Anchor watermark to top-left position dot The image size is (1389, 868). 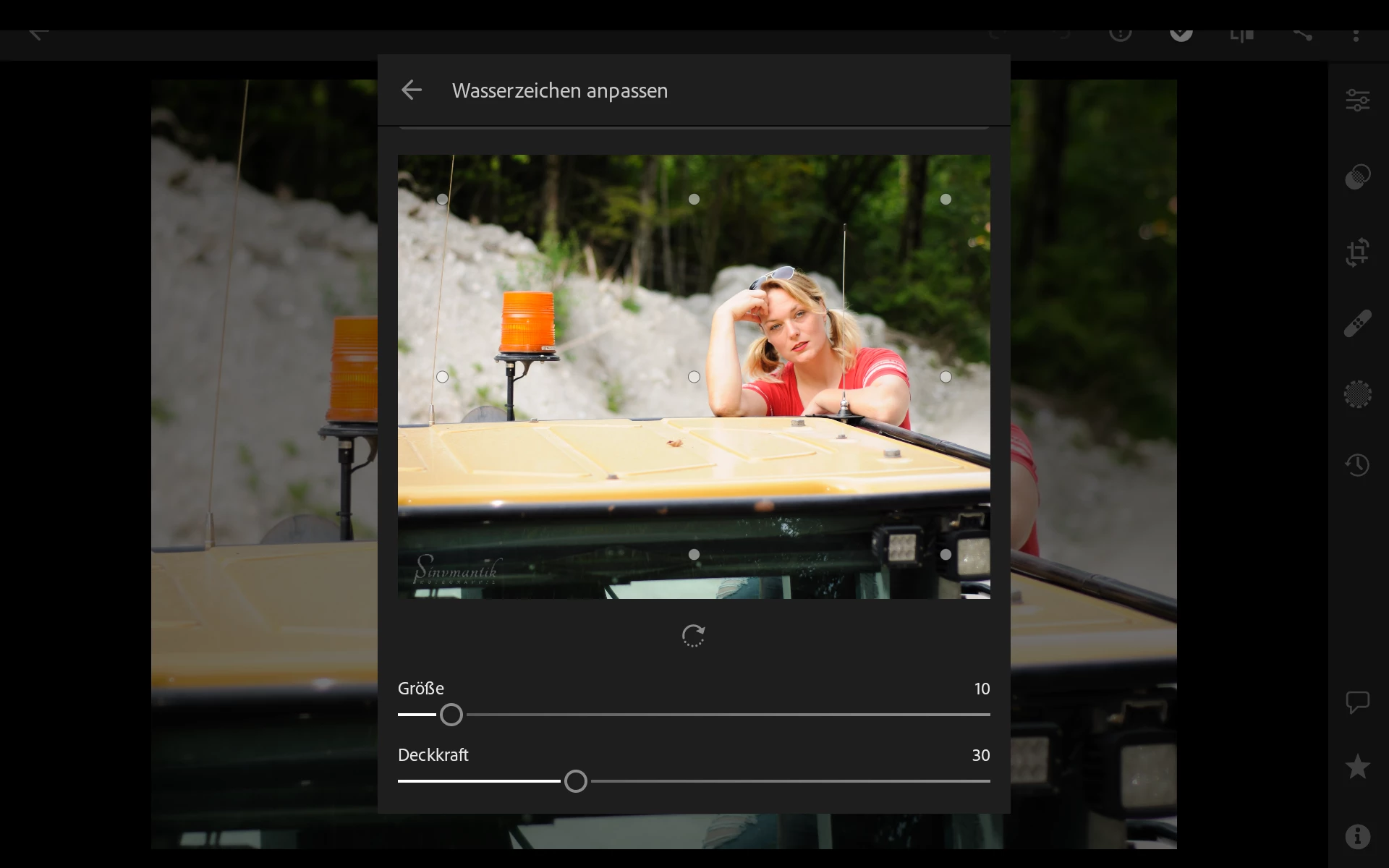pyautogui.click(x=442, y=199)
